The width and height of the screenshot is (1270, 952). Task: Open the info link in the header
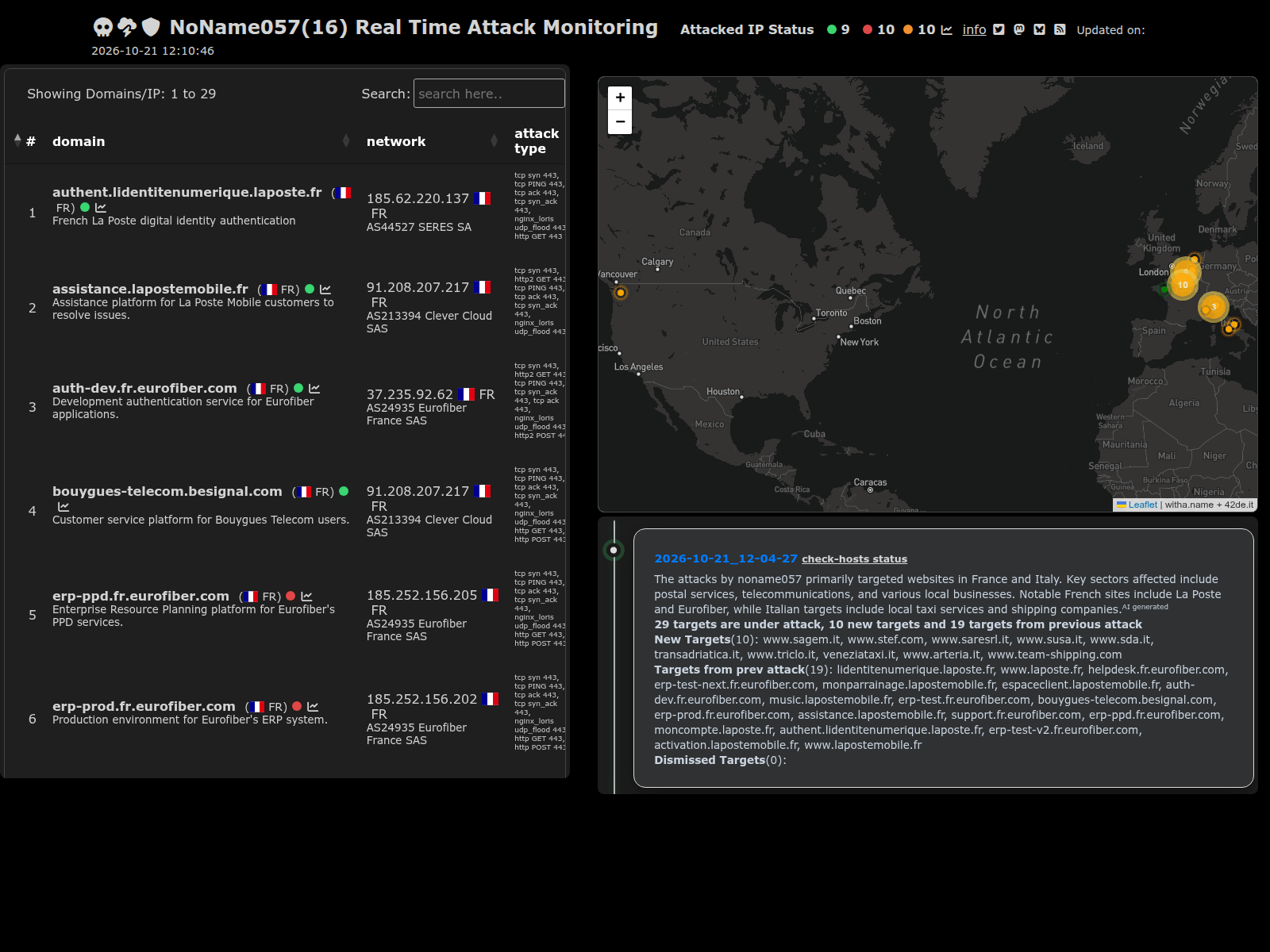pos(974,29)
